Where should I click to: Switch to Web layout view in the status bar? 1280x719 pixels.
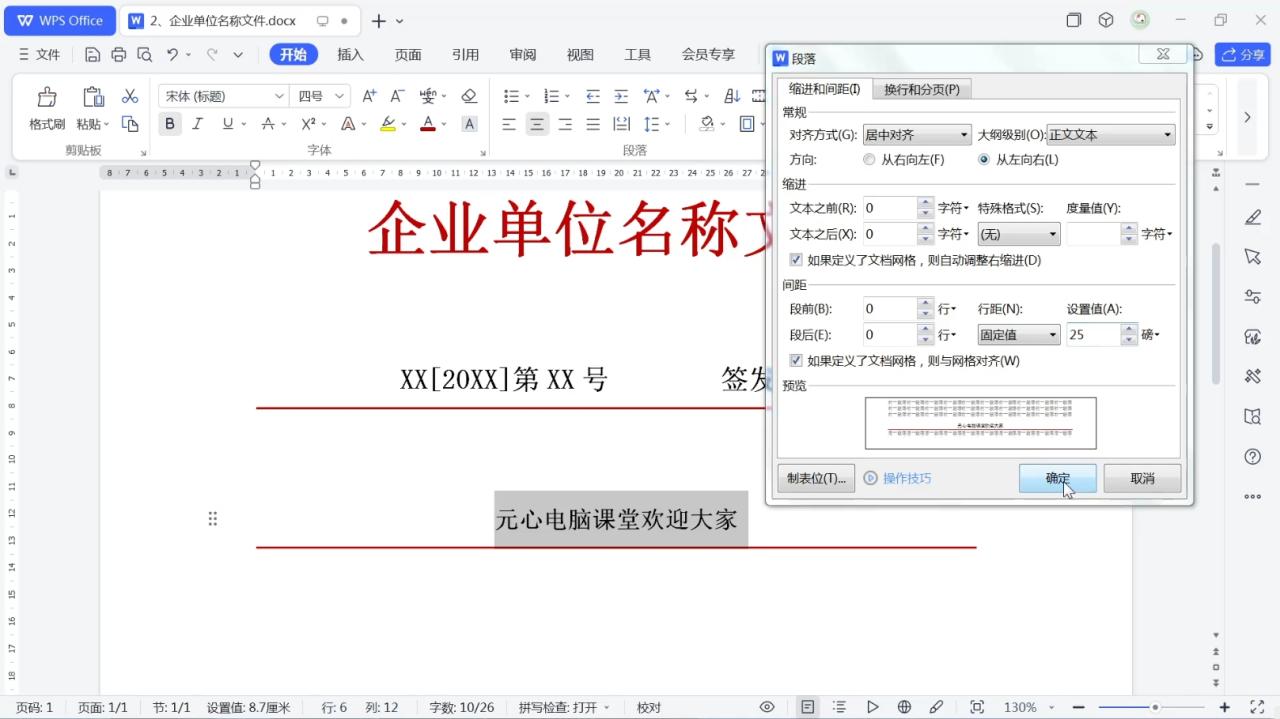tap(904, 707)
